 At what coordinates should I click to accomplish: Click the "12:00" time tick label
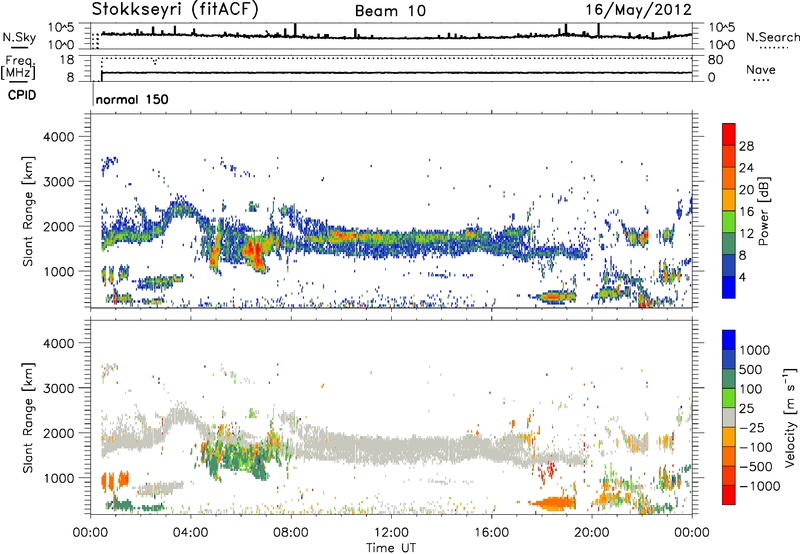click(391, 533)
